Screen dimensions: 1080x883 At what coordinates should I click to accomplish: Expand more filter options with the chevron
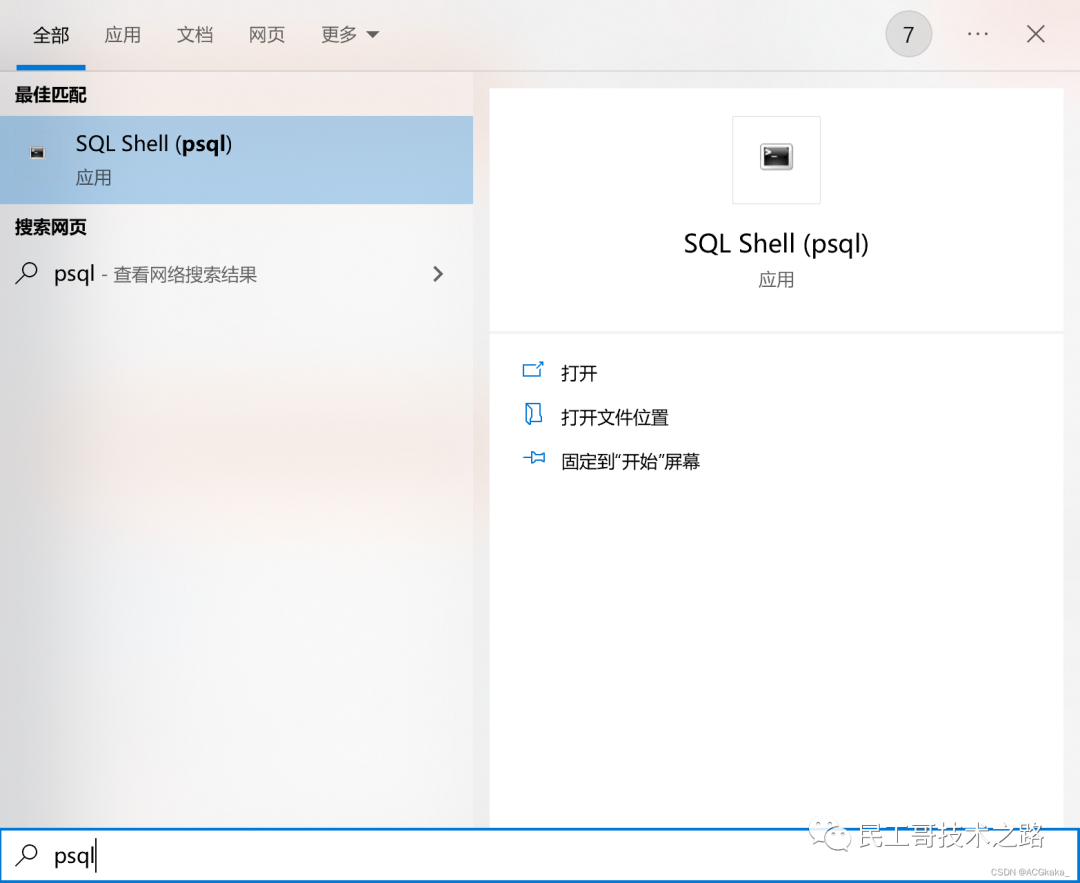[x=375, y=34]
